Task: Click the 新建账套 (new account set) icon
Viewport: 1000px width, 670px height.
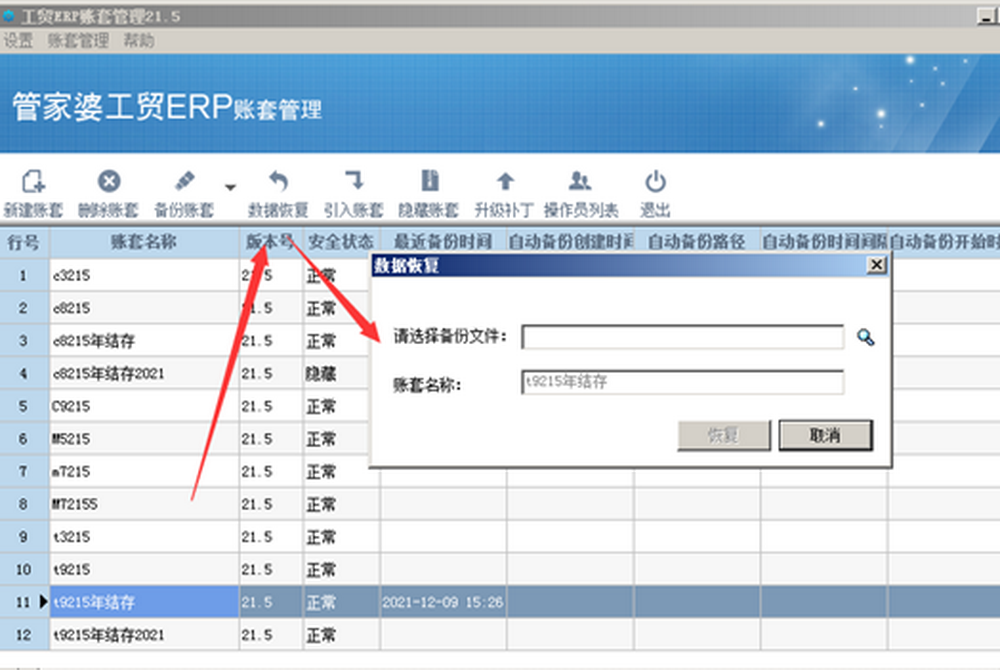Action: pos(32,182)
